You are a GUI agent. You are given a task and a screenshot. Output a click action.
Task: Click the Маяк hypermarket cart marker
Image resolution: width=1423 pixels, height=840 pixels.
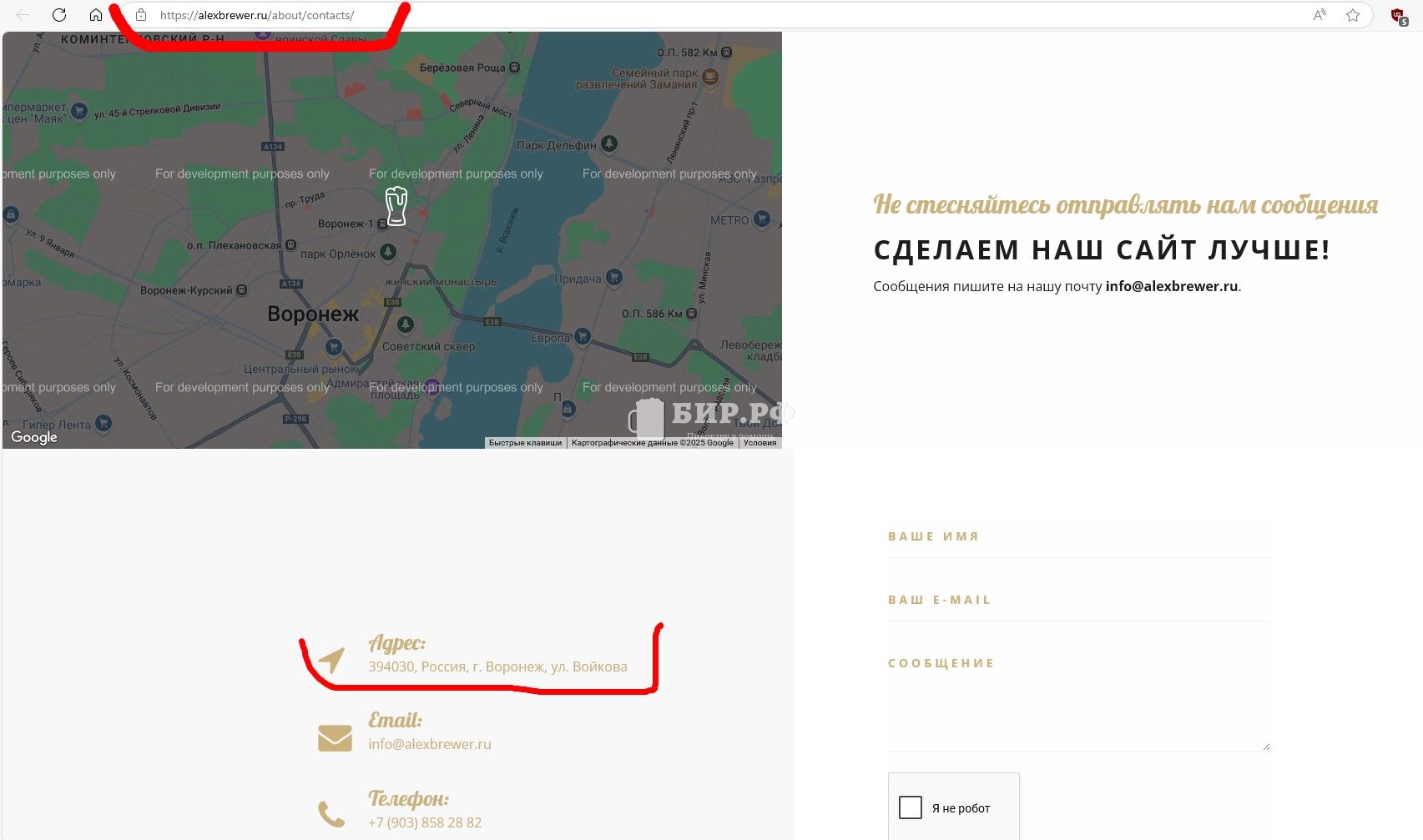78,110
